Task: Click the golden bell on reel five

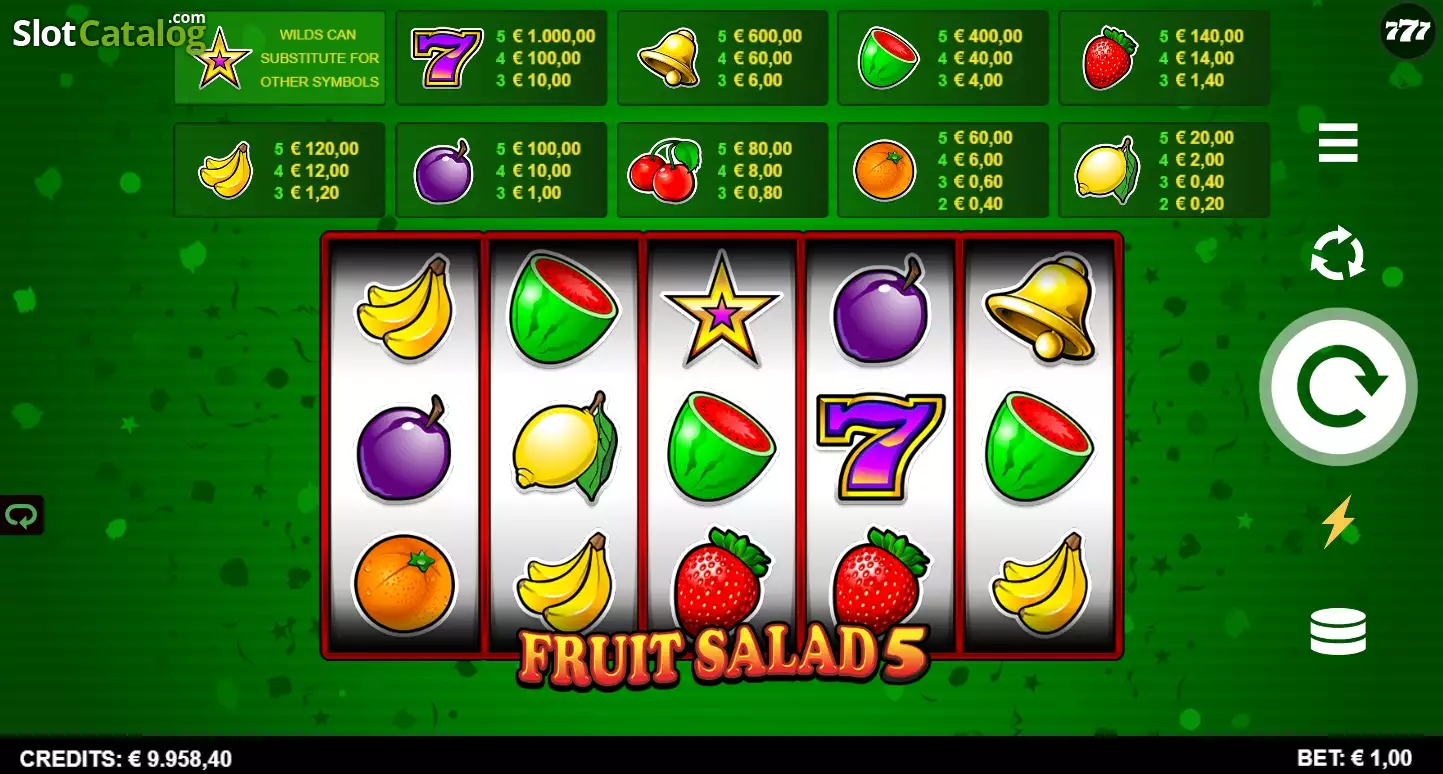Action: pos(1040,307)
